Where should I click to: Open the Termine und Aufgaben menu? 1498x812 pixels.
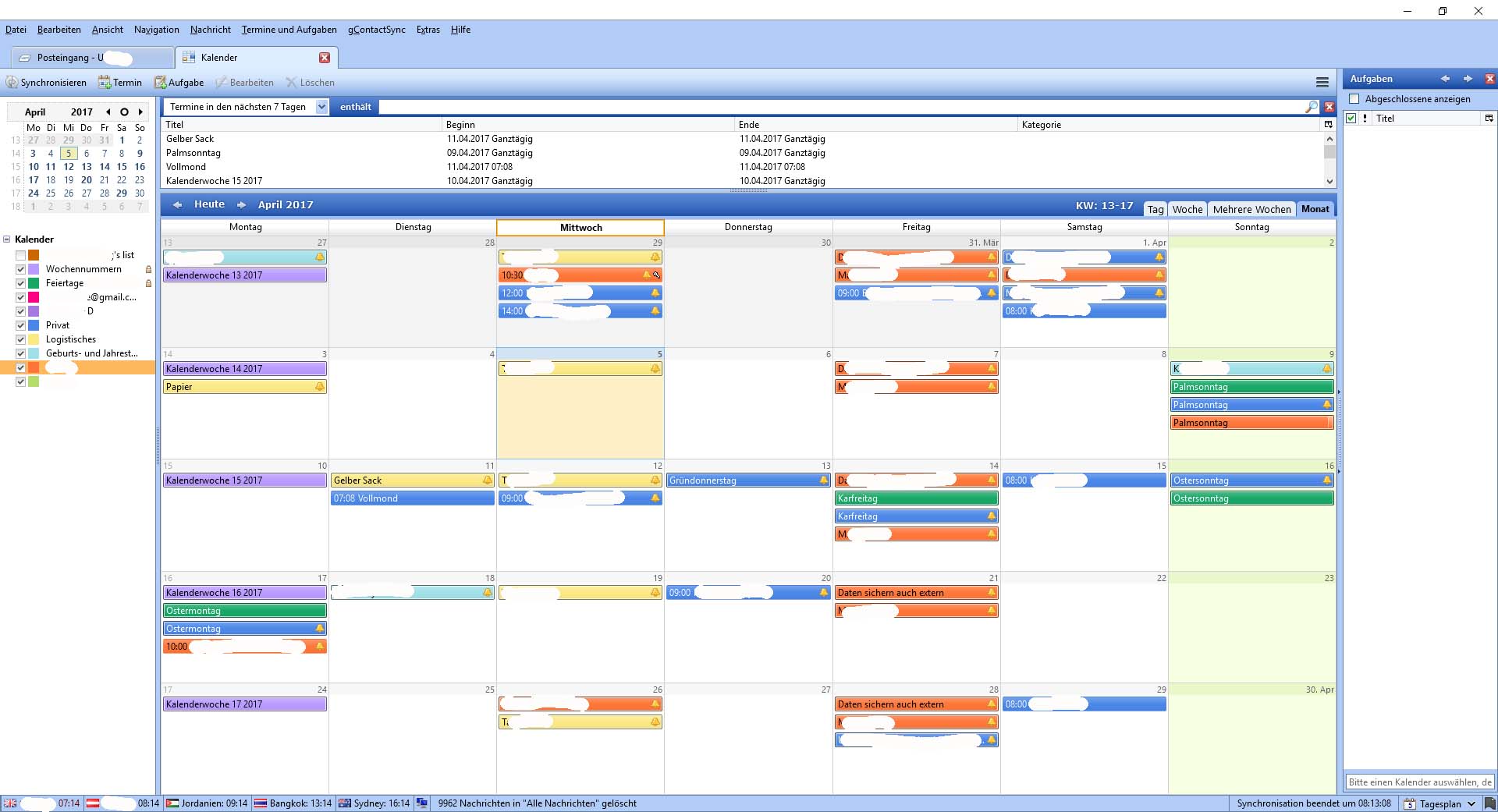[289, 30]
